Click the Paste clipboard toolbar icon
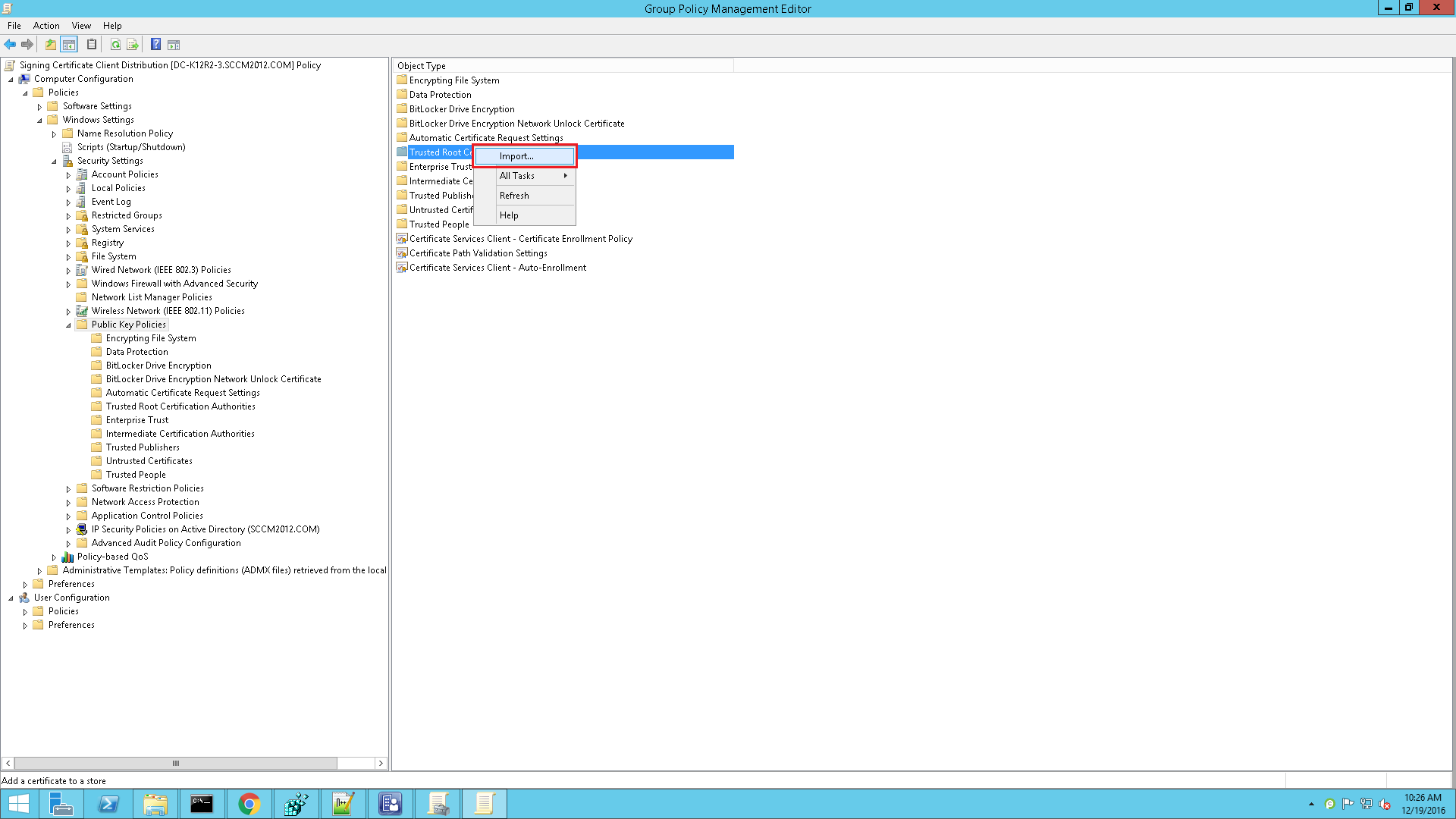This screenshot has height=819, width=1456. pos(92,45)
